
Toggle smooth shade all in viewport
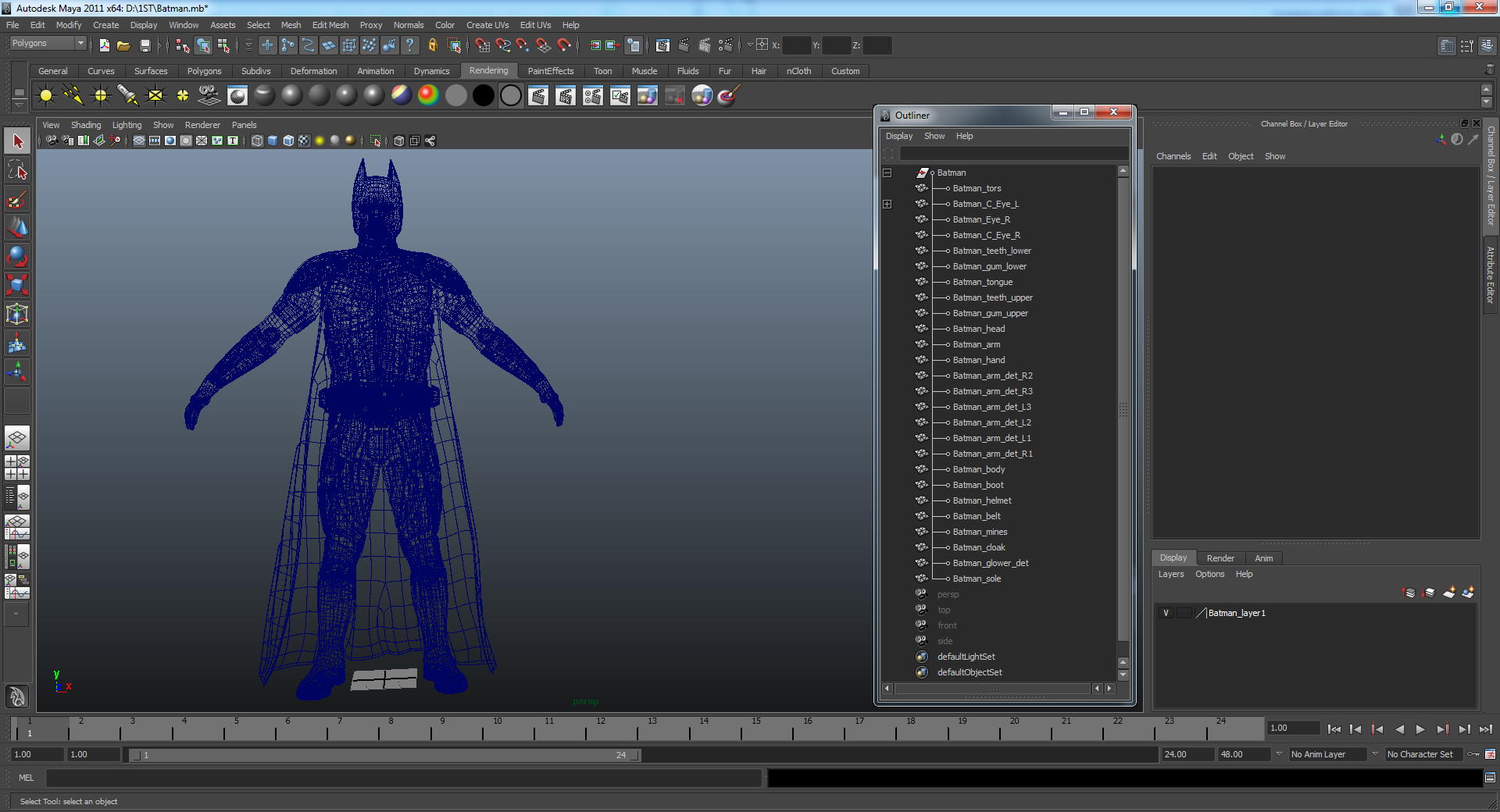(273, 141)
